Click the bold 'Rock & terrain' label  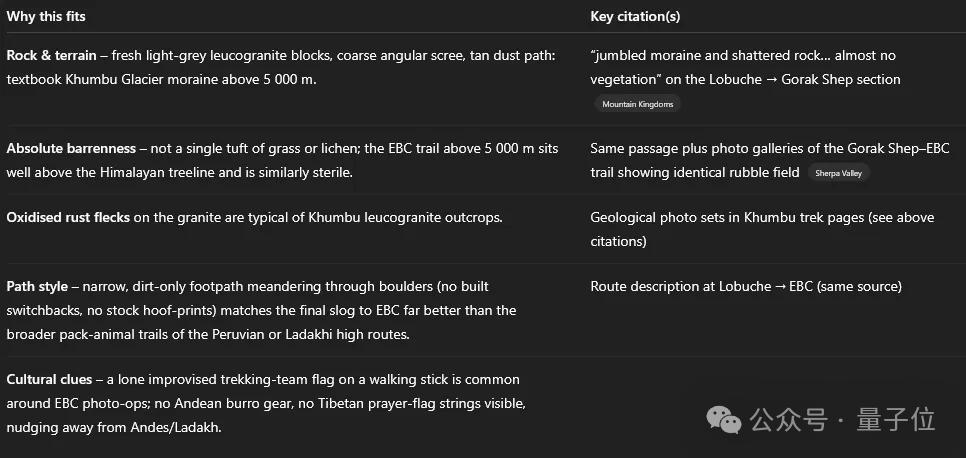point(51,55)
